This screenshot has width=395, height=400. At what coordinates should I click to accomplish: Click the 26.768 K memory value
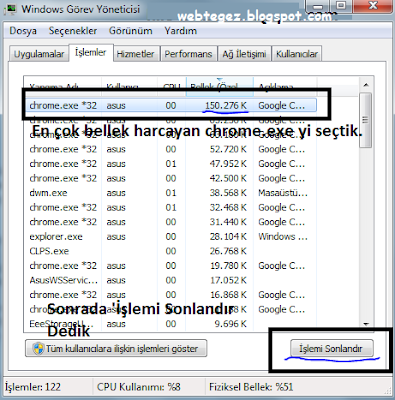(228, 251)
